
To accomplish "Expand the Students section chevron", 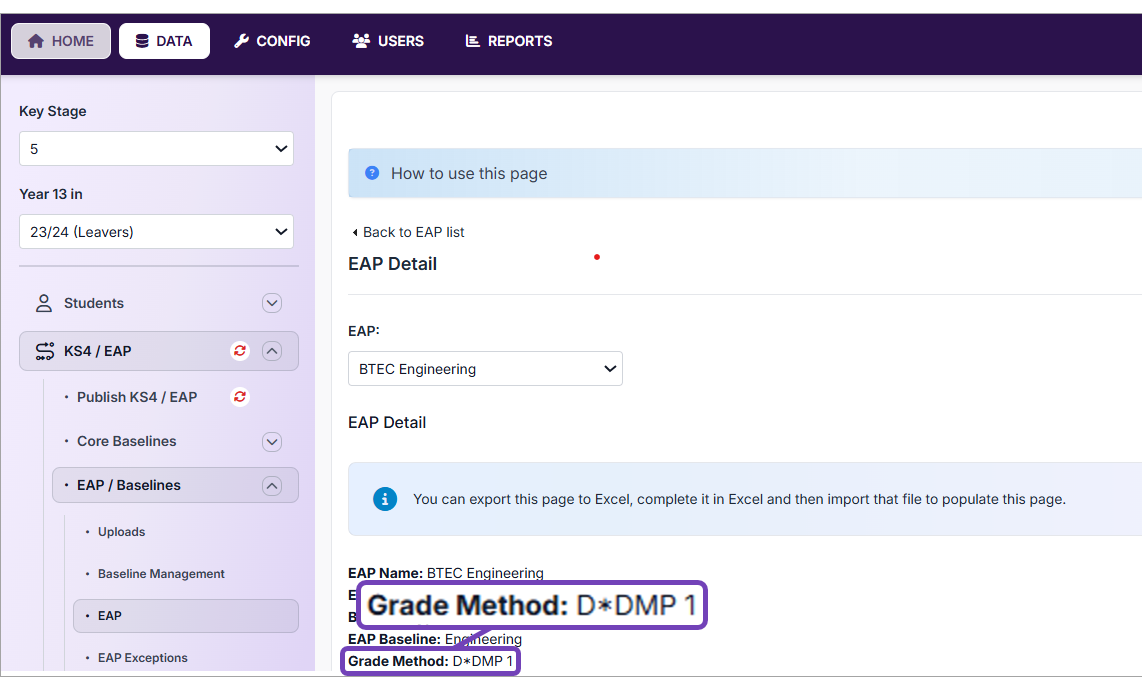I will point(272,303).
